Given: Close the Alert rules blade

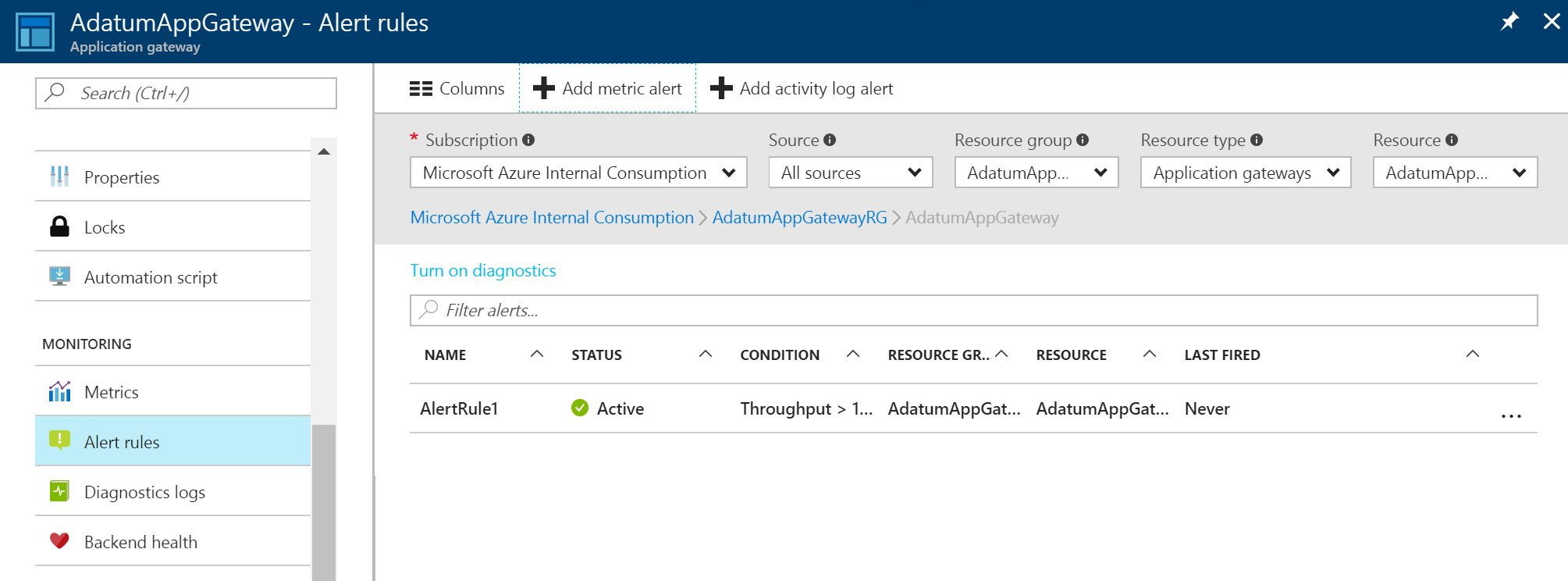Looking at the screenshot, I should 1552,21.
